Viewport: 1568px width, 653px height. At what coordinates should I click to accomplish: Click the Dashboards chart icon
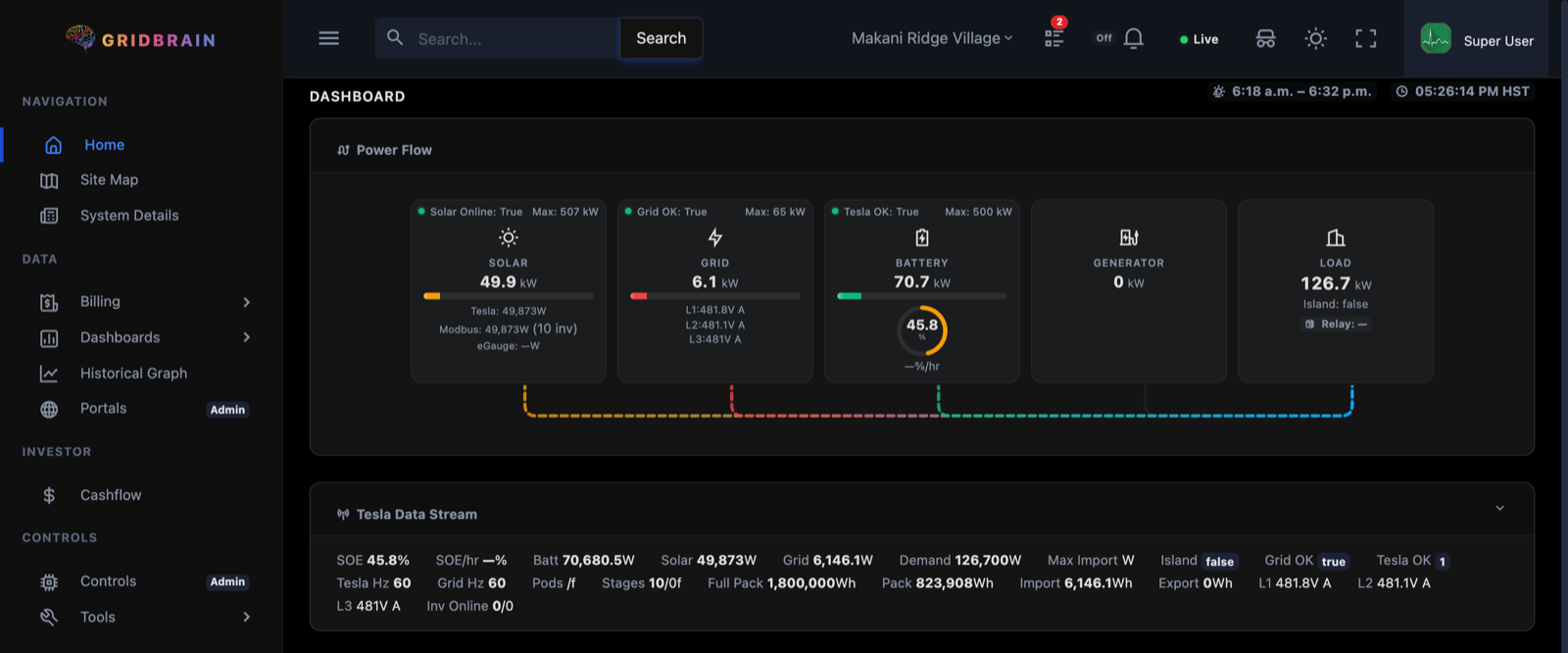click(x=49, y=338)
